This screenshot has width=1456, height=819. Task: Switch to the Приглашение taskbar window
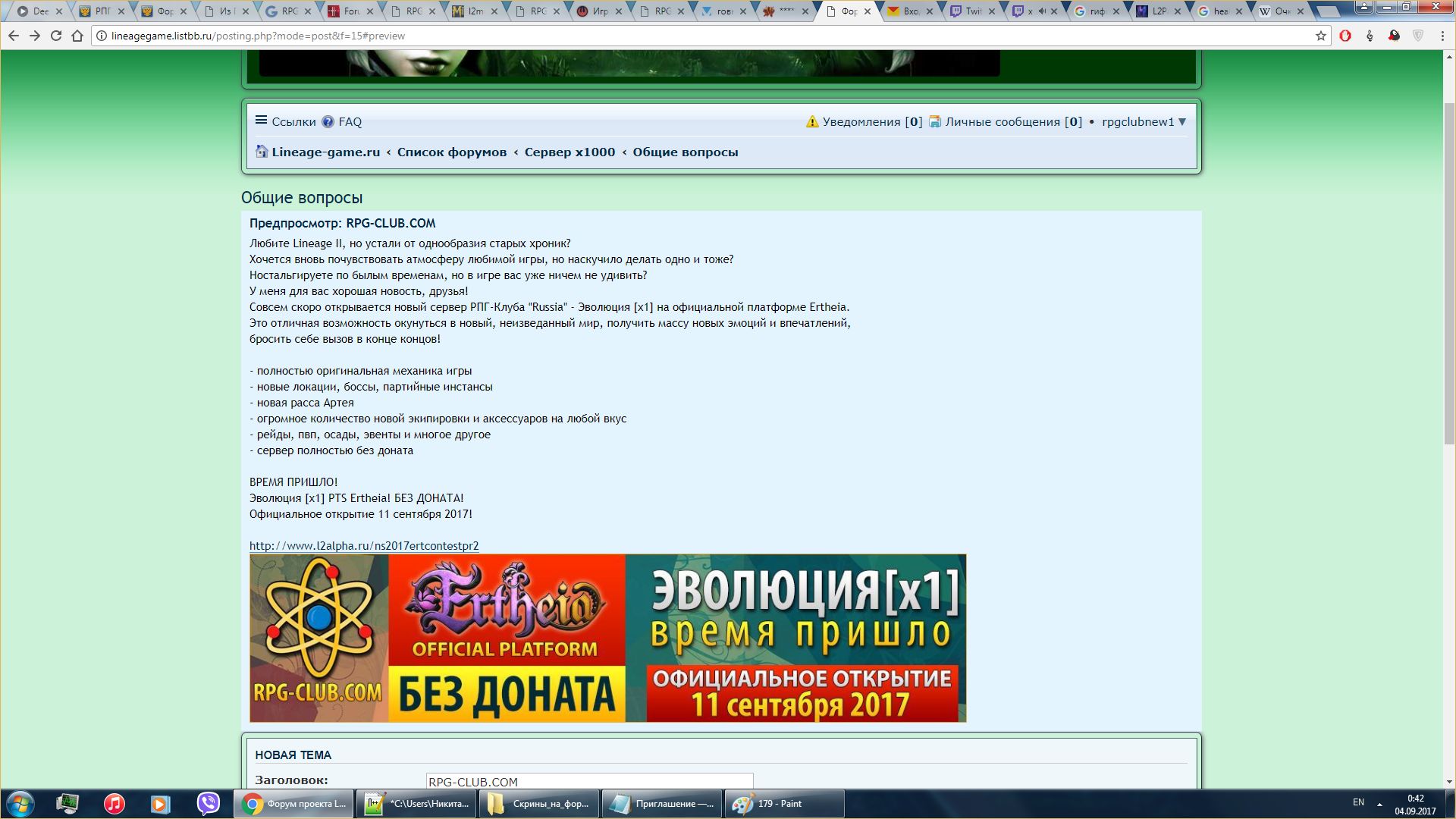coord(661,804)
